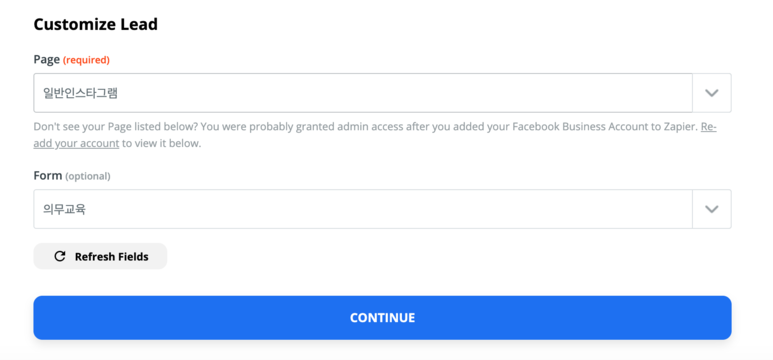Screen dimensions: 773x360
Task: Click the circular refresh arrow icon
Action: coord(60,256)
